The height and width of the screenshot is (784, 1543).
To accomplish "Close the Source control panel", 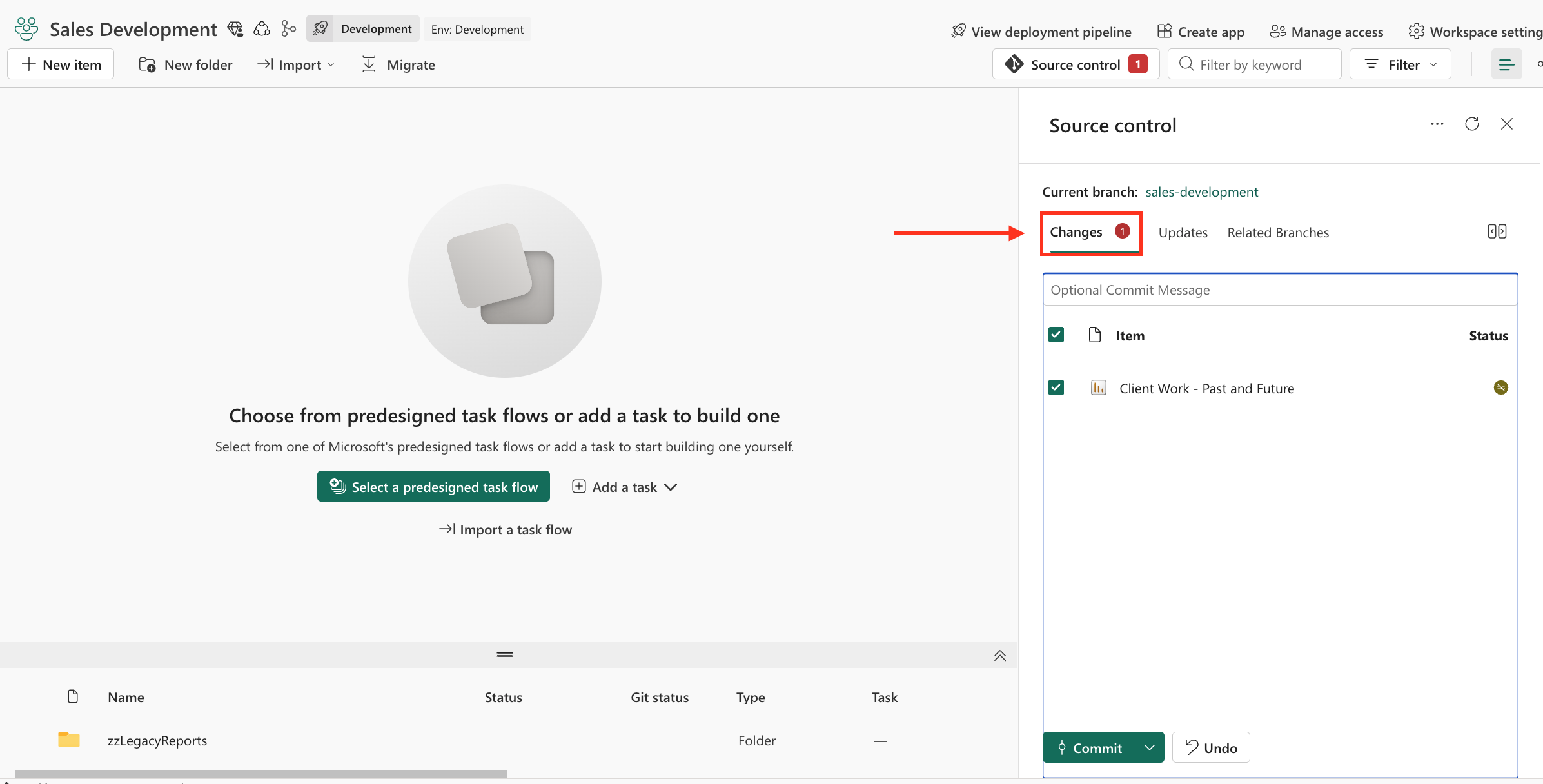I will pos(1506,124).
